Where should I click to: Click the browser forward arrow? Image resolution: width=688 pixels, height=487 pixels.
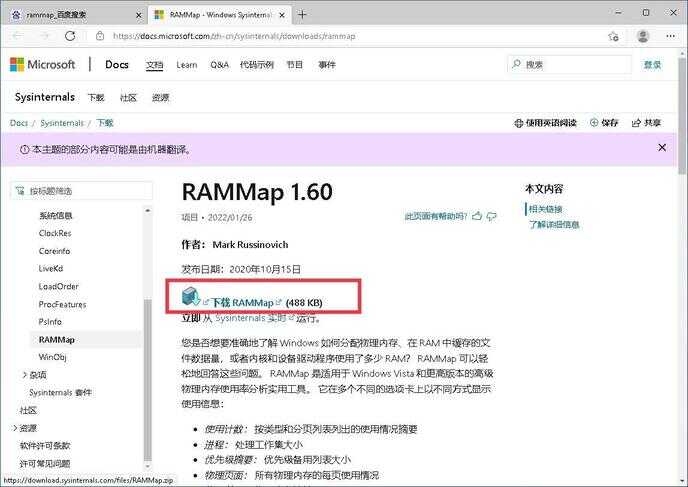[44, 36]
